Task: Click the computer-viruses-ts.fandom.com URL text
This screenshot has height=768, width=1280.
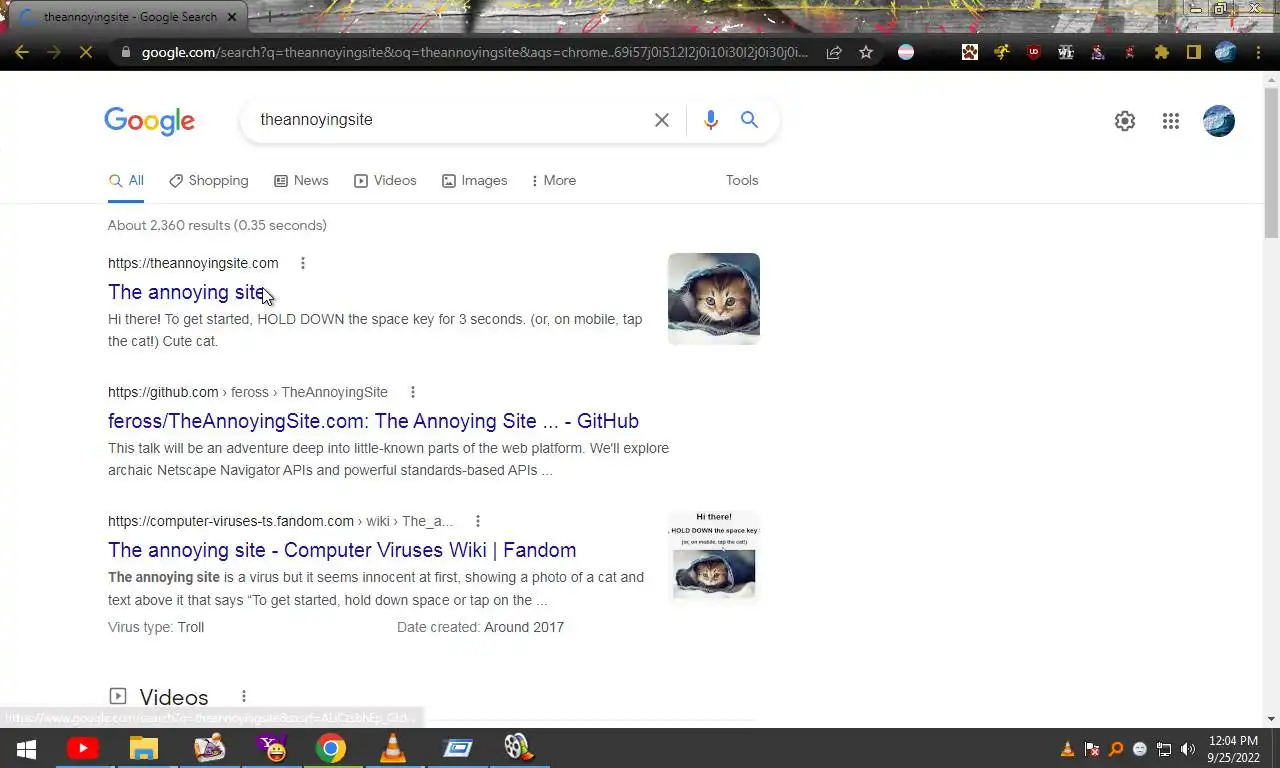Action: coord(231,521)
